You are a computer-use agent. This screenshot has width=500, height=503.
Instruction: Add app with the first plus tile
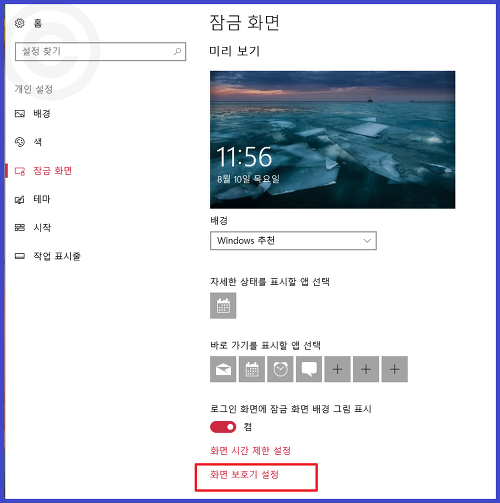(x=337, y=369)
